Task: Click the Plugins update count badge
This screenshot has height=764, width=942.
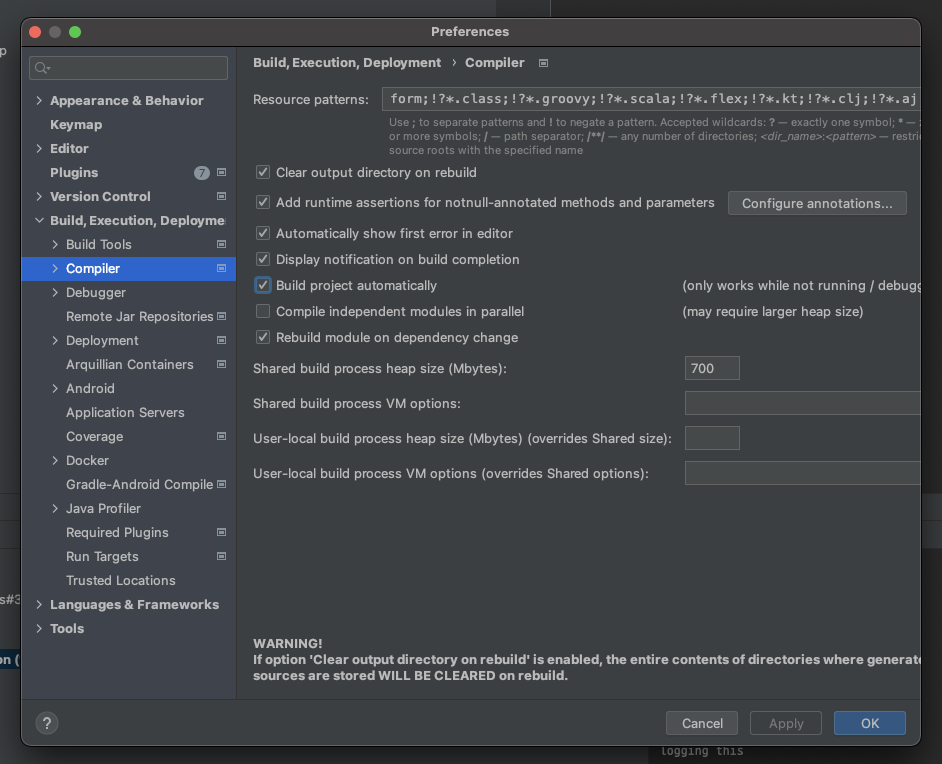Action: click(202, 173)
